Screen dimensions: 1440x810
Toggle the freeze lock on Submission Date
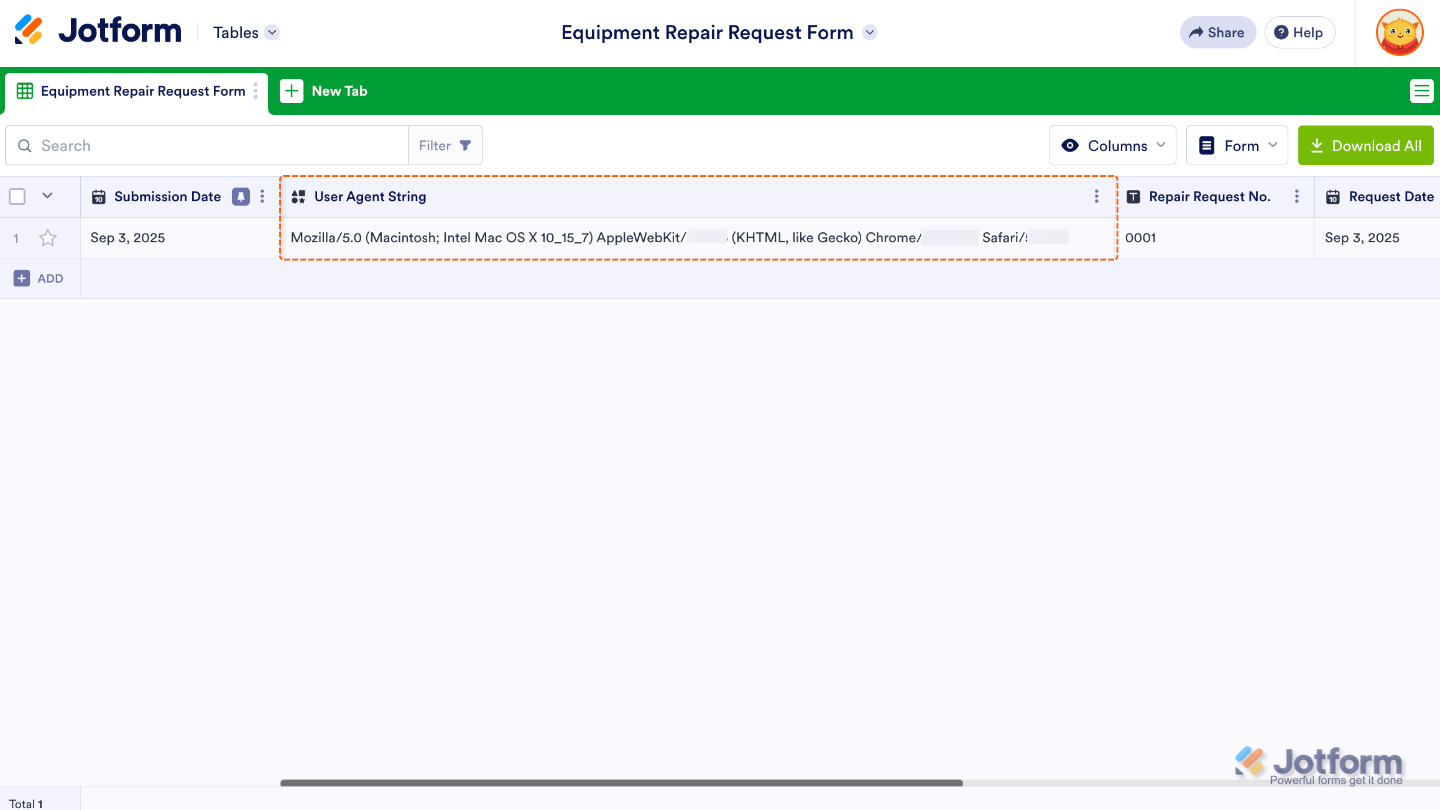(240, 196)
